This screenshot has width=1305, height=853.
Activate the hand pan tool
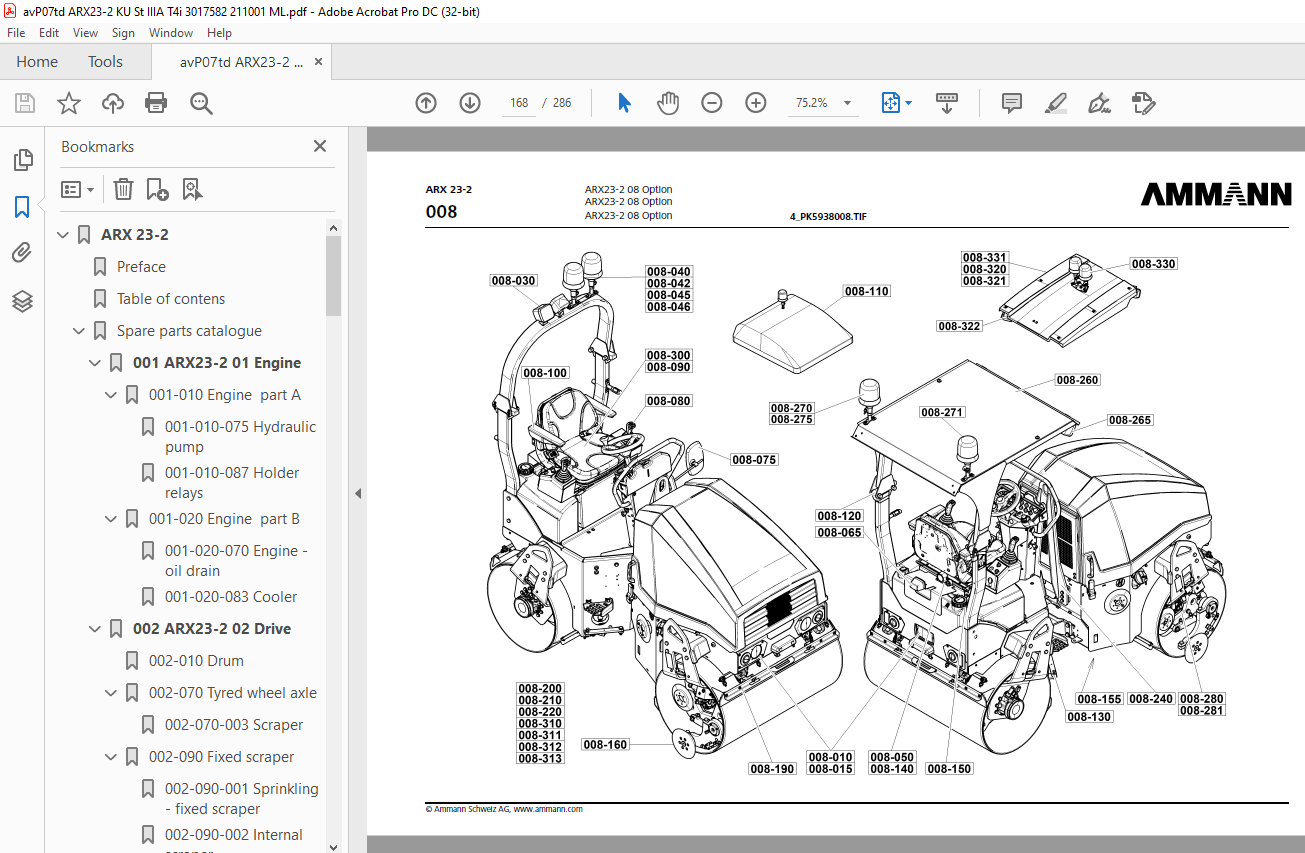pyautogui.click(x=668, y=103)
